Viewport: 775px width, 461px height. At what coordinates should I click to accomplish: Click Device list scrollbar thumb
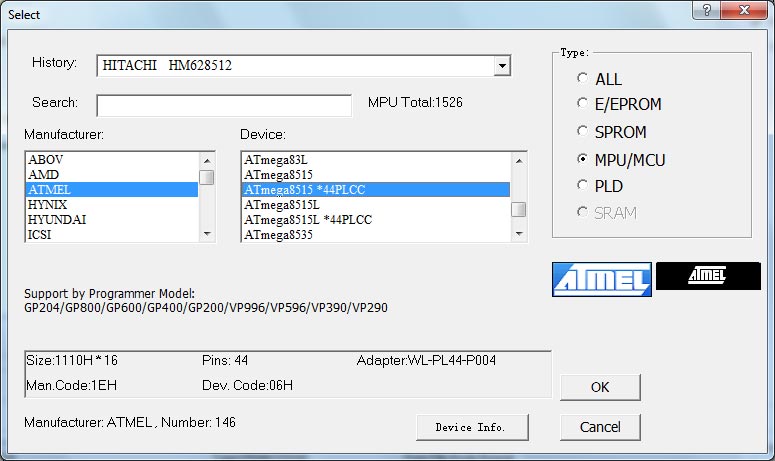click(x=518, y=209)
